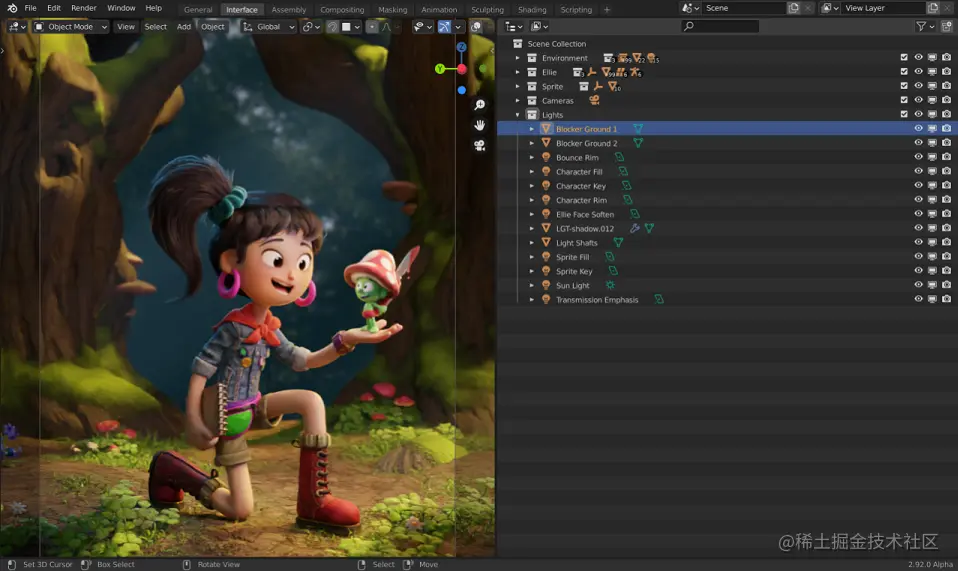Screen dimensions: 958x571
Task: Select the Bounce Rim light
Action: [577, 158]
